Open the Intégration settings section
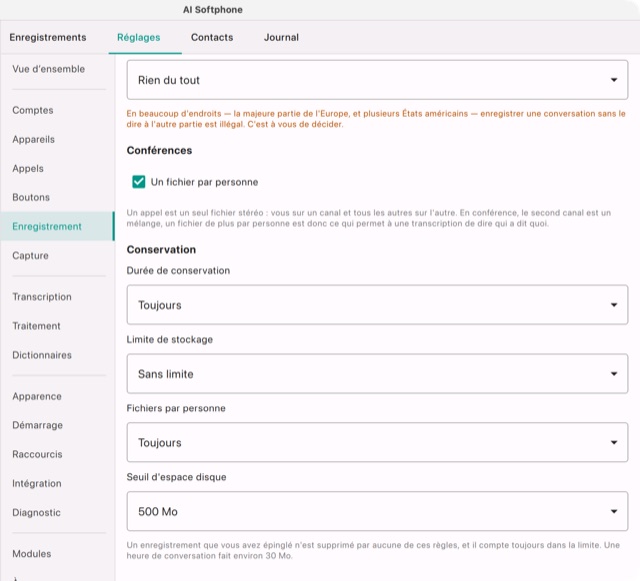The height and width of the screenshot is (581, 640). (57, 483)
